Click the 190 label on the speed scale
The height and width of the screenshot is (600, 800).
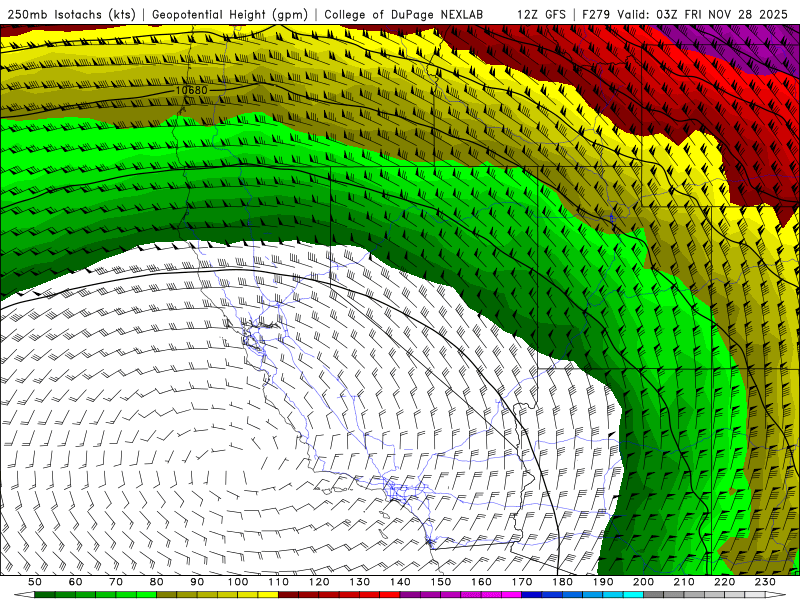tap(603, 582)
